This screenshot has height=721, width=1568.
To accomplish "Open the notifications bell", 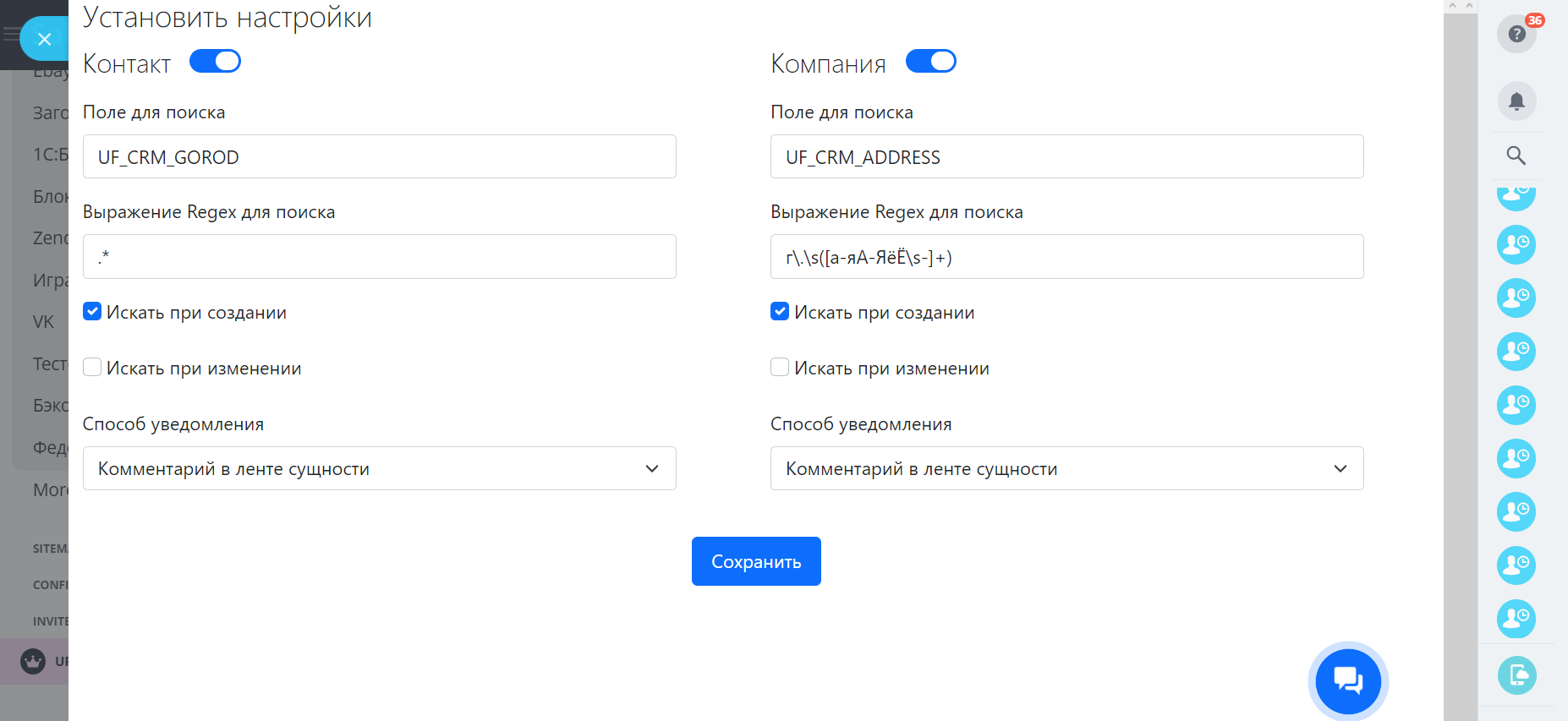I will pyautogui.click(x=1516, y=101).
